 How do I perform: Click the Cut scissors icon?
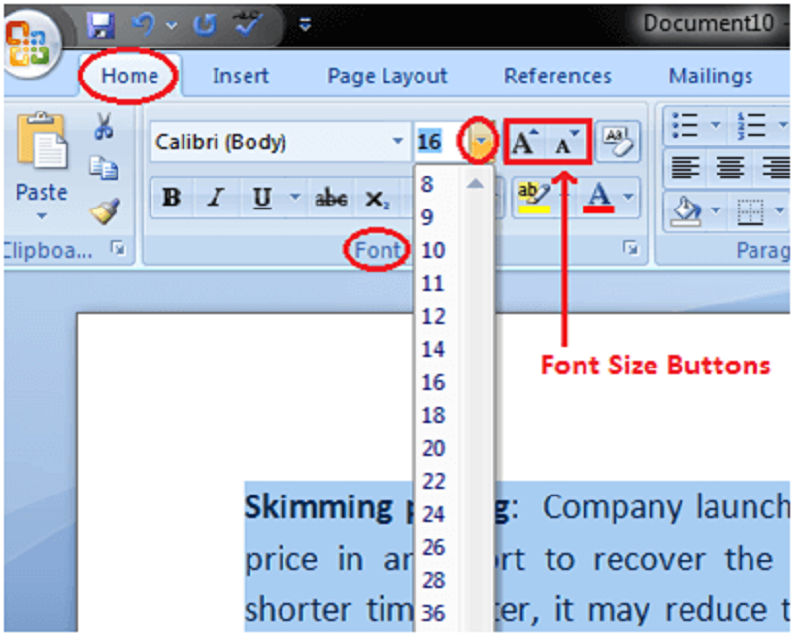click(103, 126)
